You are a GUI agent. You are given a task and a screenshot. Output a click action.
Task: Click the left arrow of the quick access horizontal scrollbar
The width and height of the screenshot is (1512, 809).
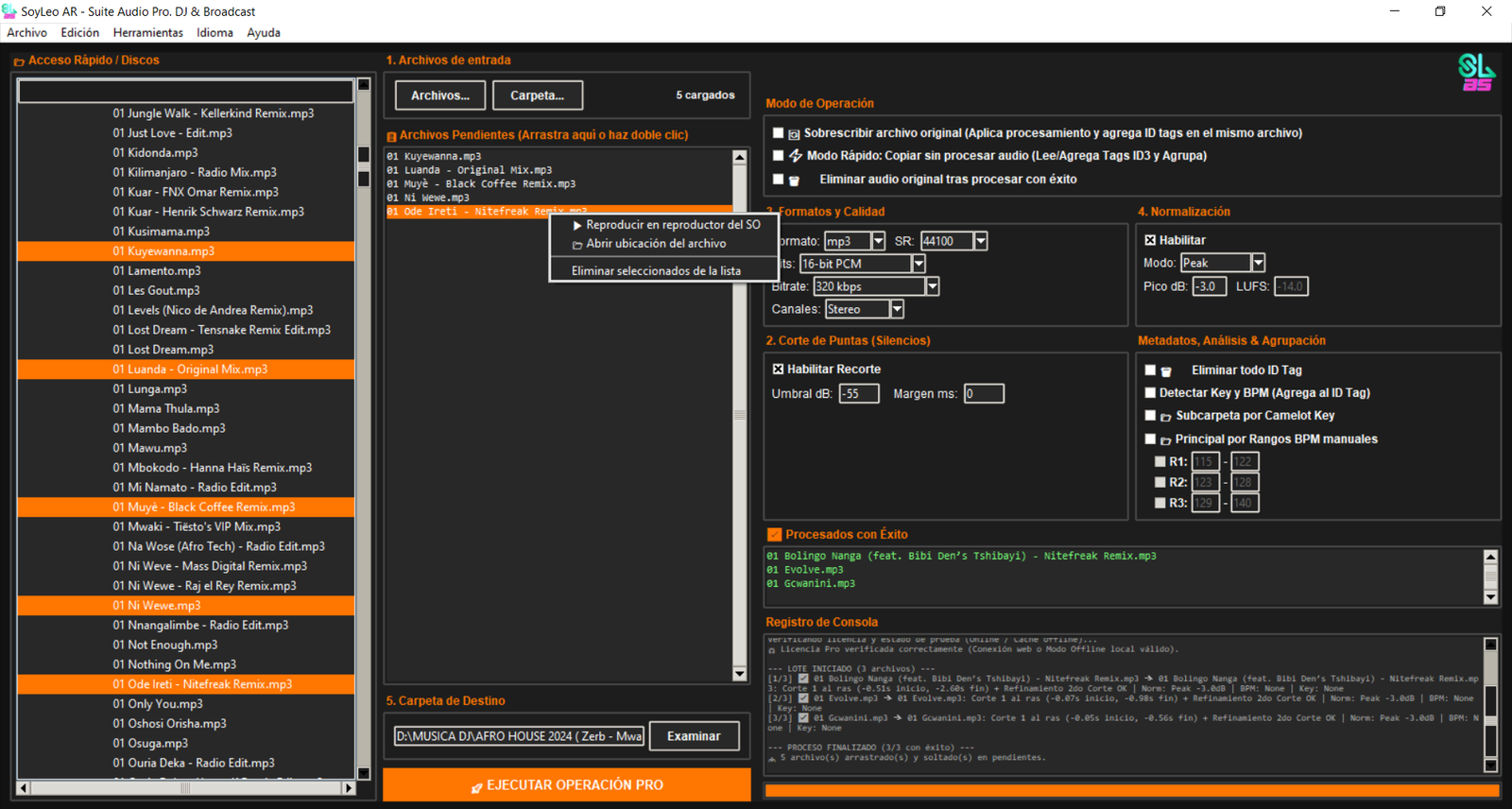pos(24,787)
